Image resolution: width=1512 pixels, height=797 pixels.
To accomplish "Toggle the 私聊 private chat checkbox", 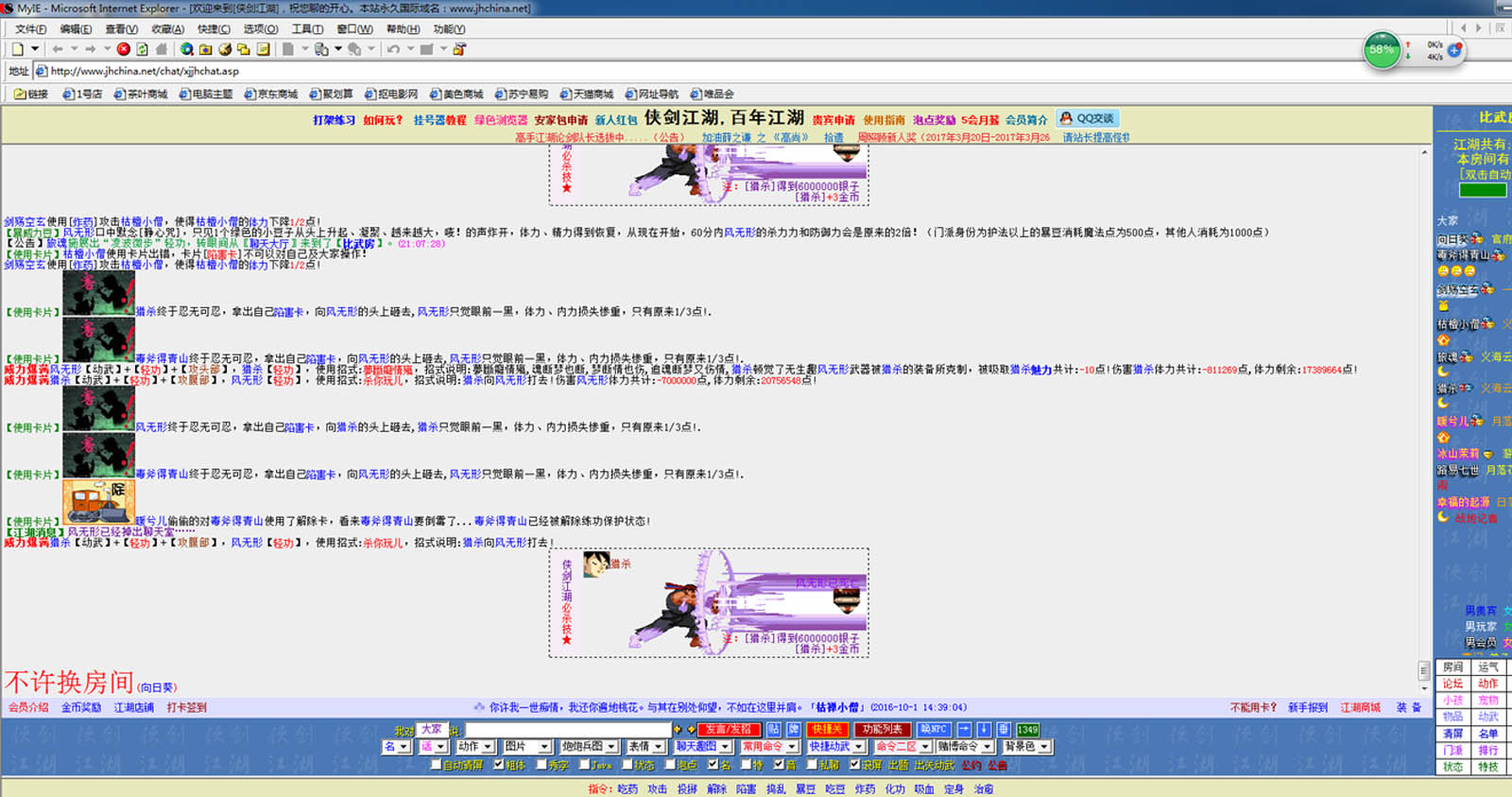I will (812, 764).
